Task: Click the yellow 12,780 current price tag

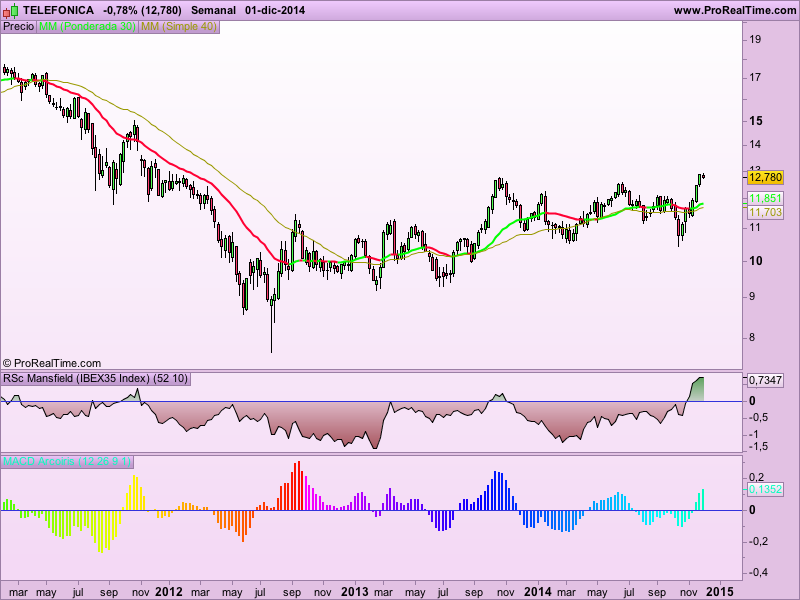Action: (765, 177)
